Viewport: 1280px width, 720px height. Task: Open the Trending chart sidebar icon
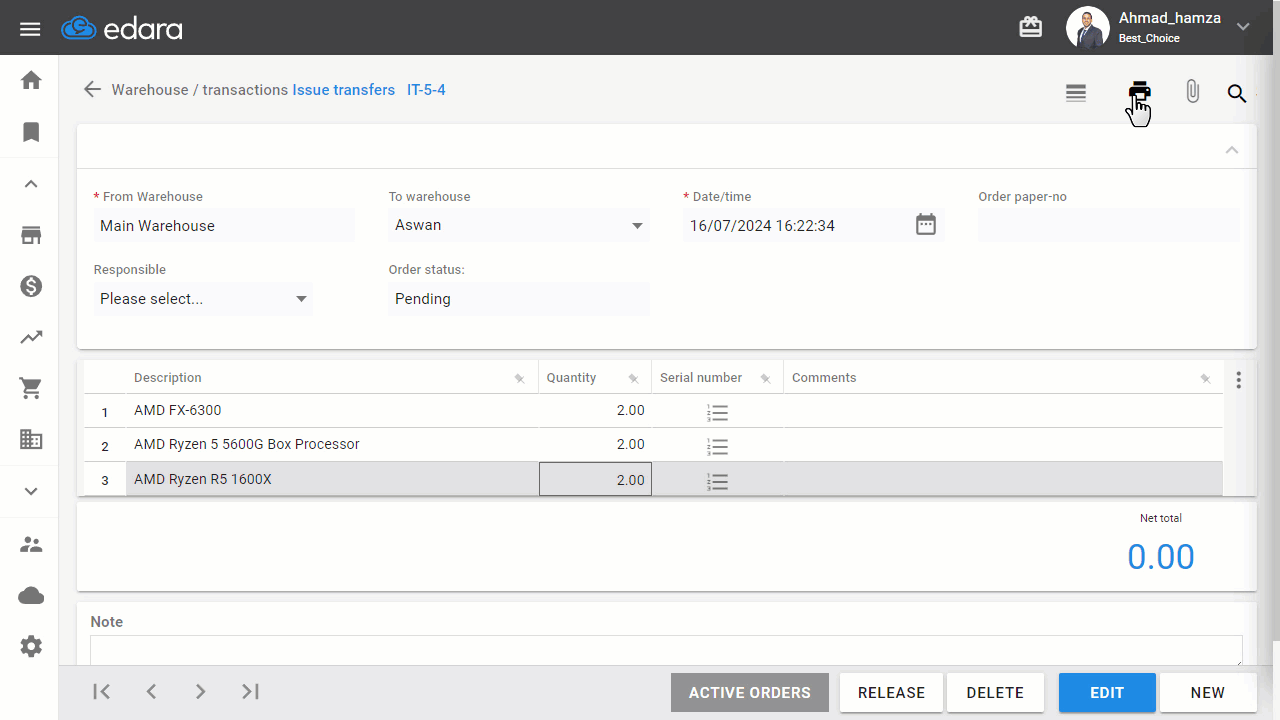[31, 338]
